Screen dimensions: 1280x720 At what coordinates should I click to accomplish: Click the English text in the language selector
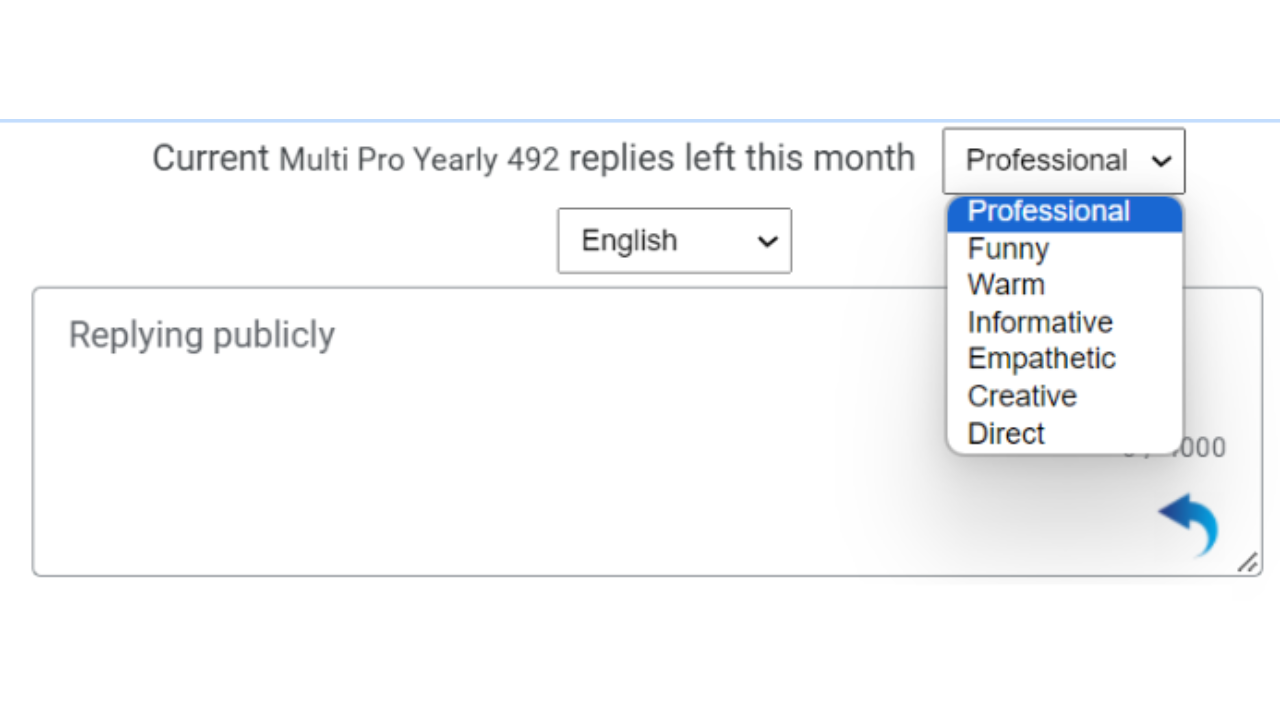pos(629,241)
